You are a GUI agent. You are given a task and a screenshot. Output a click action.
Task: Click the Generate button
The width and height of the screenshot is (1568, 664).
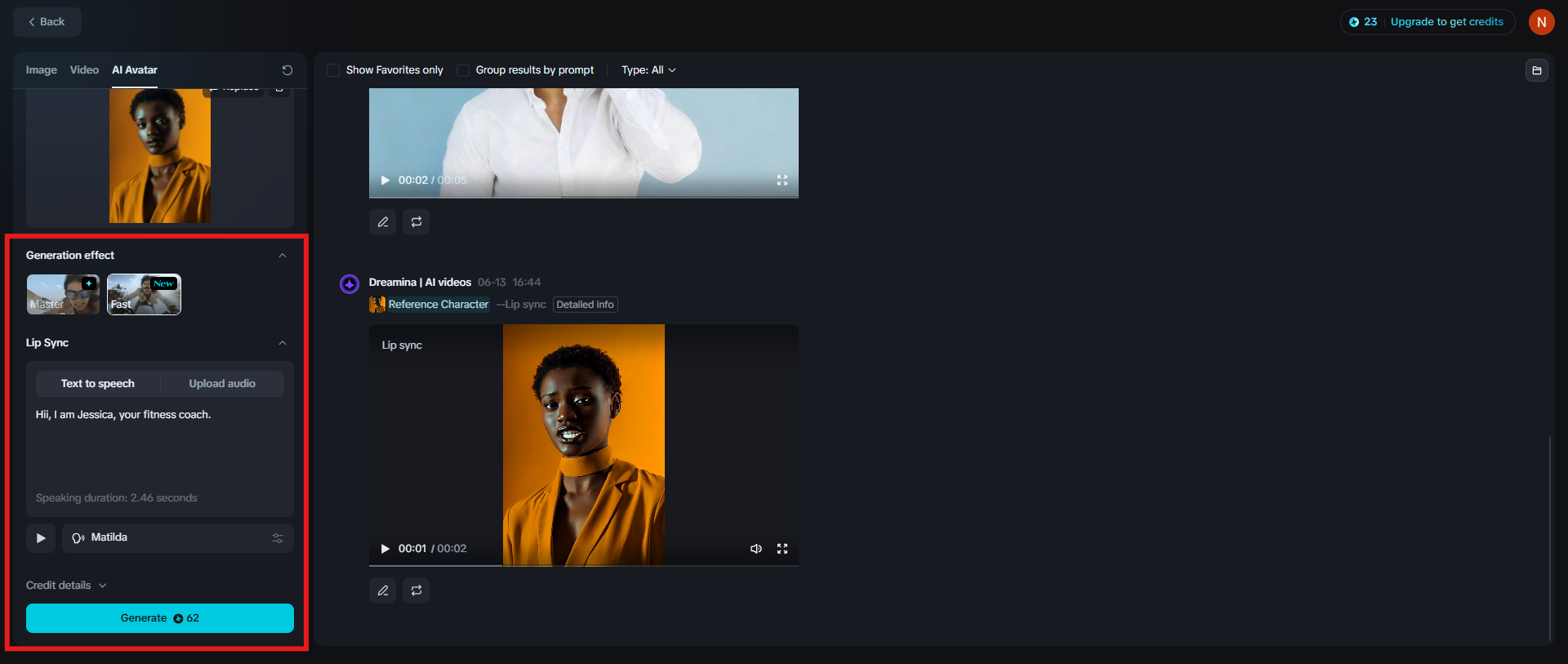click(160, 618)
